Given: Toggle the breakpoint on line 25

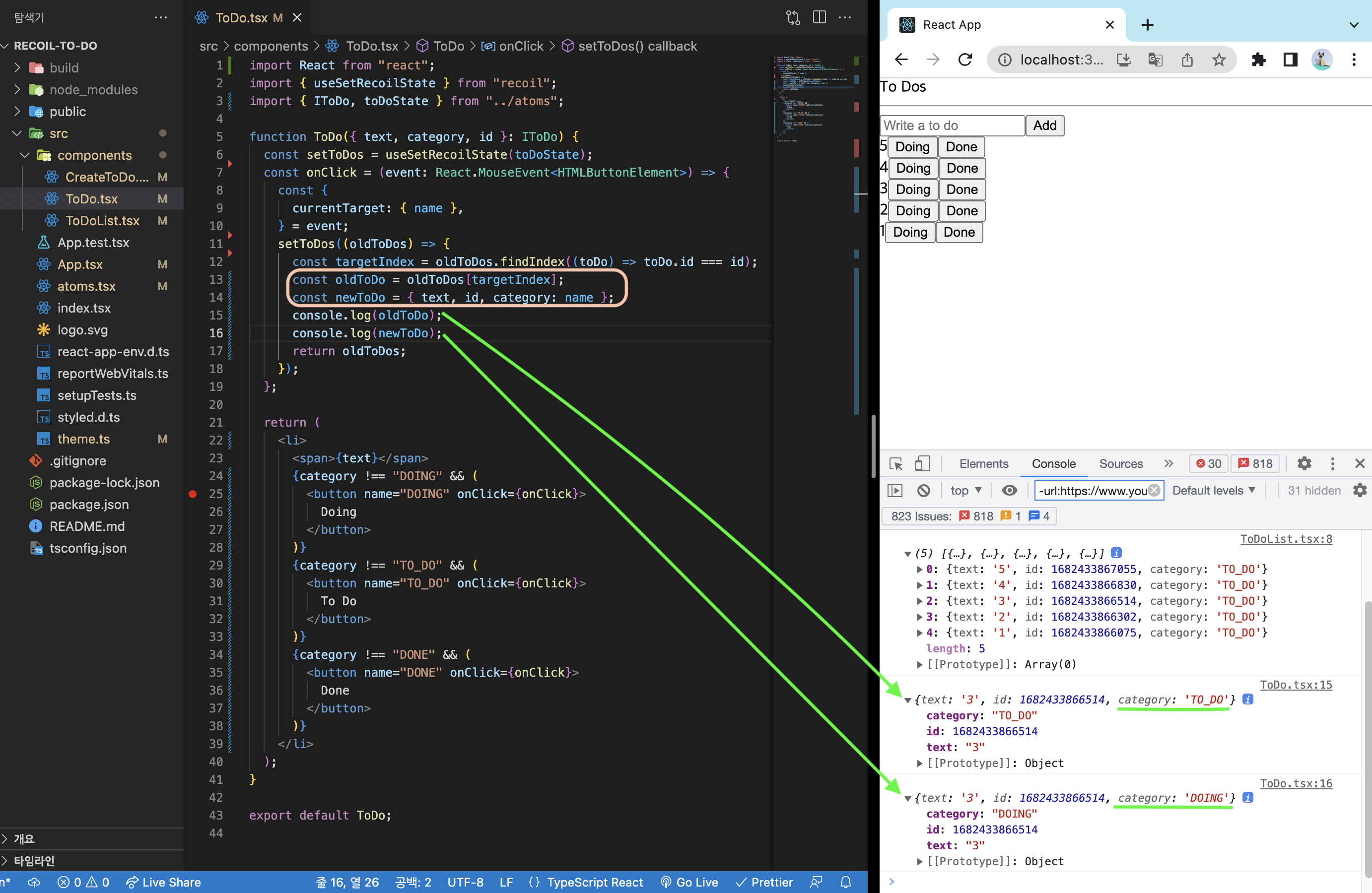Looking at the screenshot, I should (193, 494).
